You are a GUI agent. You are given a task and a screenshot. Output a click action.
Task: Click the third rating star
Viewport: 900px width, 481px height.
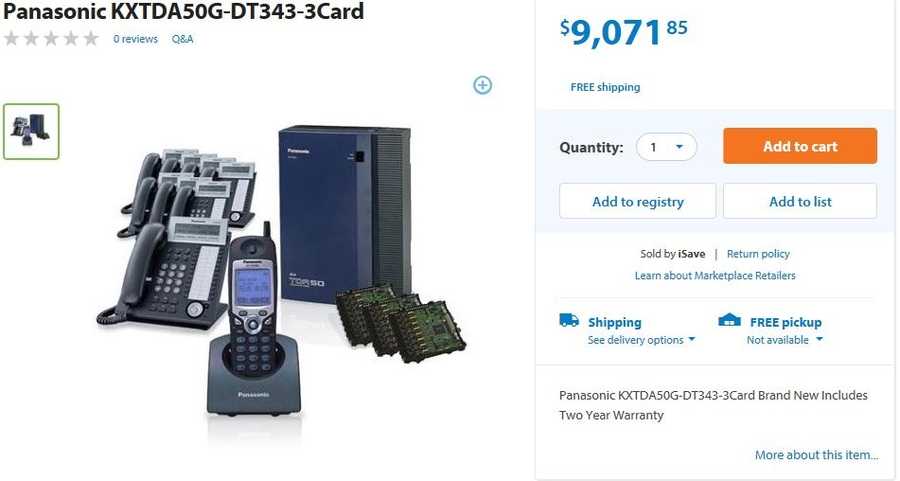pos(51,38)
